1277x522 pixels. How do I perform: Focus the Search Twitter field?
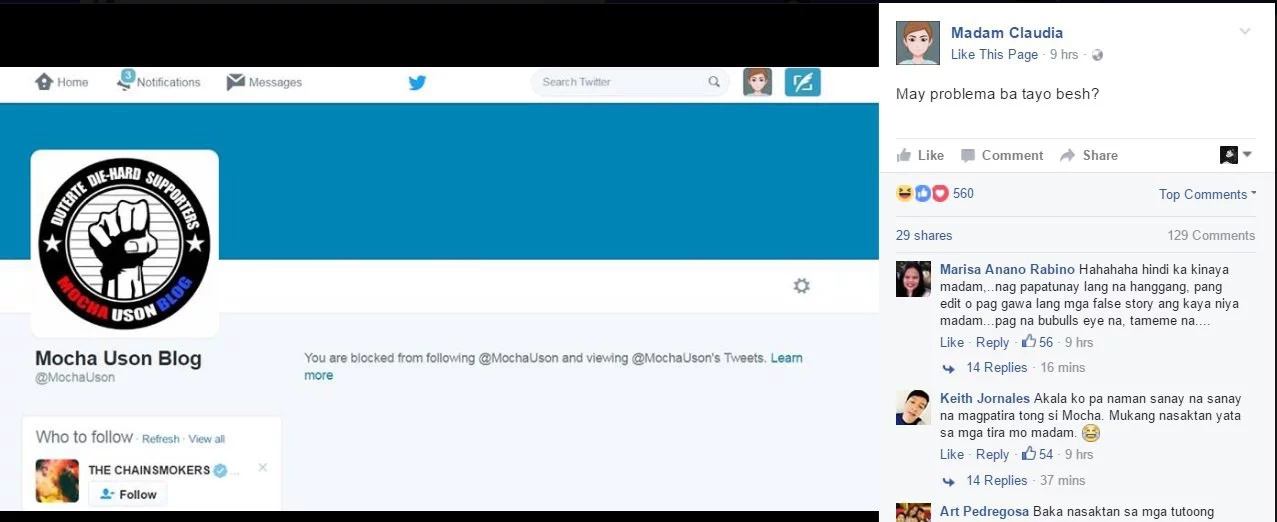click(x=630, y=82)
